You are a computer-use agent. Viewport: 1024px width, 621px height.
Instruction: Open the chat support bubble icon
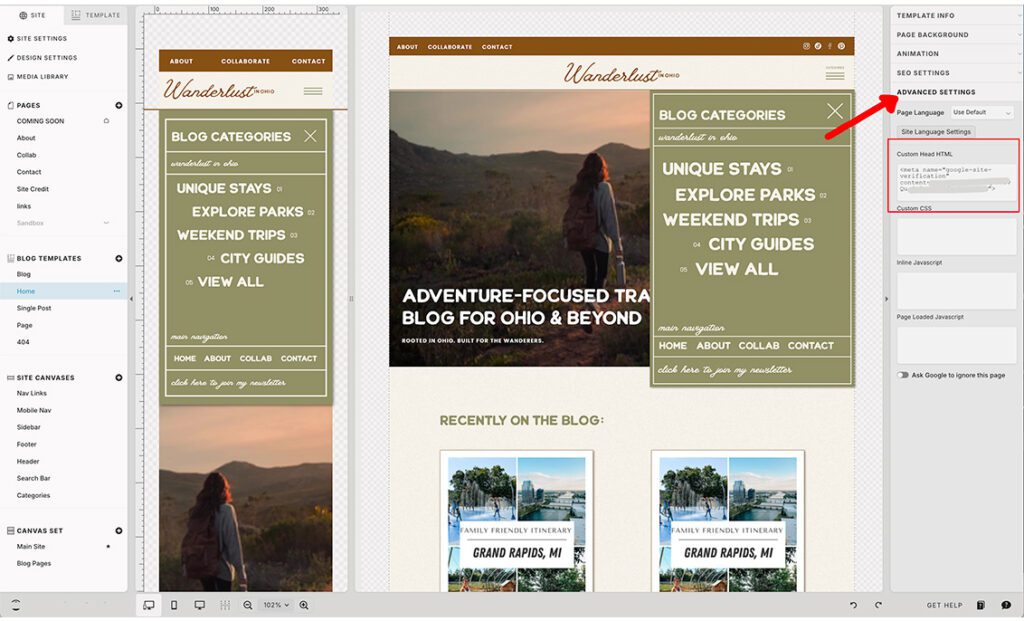click(x=1006, y=605)
